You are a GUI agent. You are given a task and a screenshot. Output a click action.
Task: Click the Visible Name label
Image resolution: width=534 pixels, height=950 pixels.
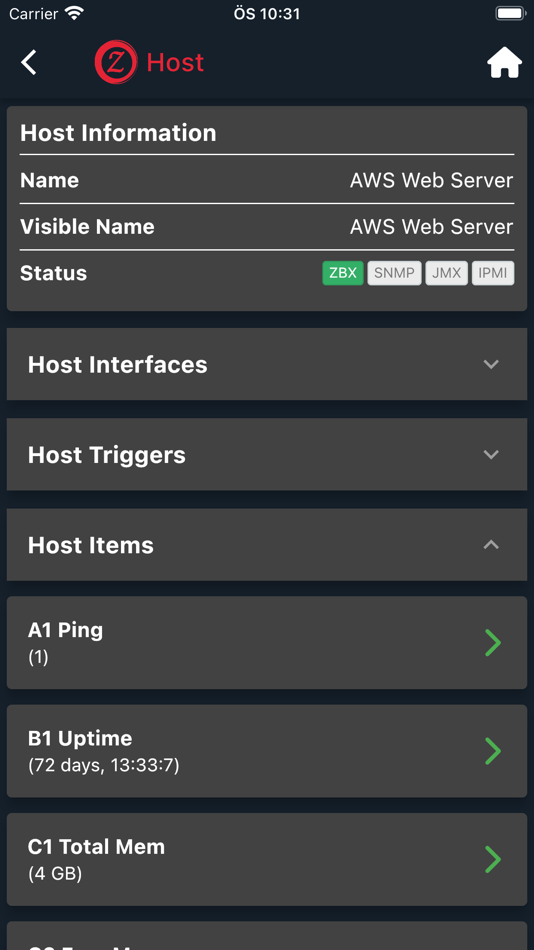(87, 227)
